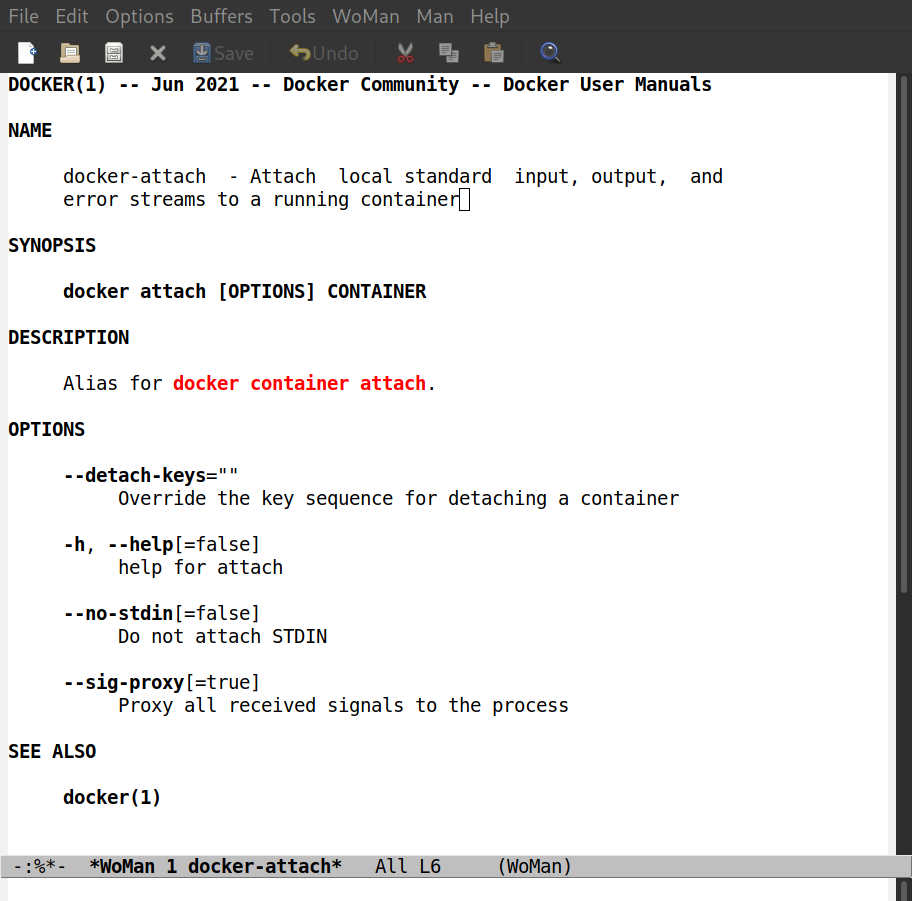
Task: Cut selection with the scissors icon
Action: coord(405,53)
